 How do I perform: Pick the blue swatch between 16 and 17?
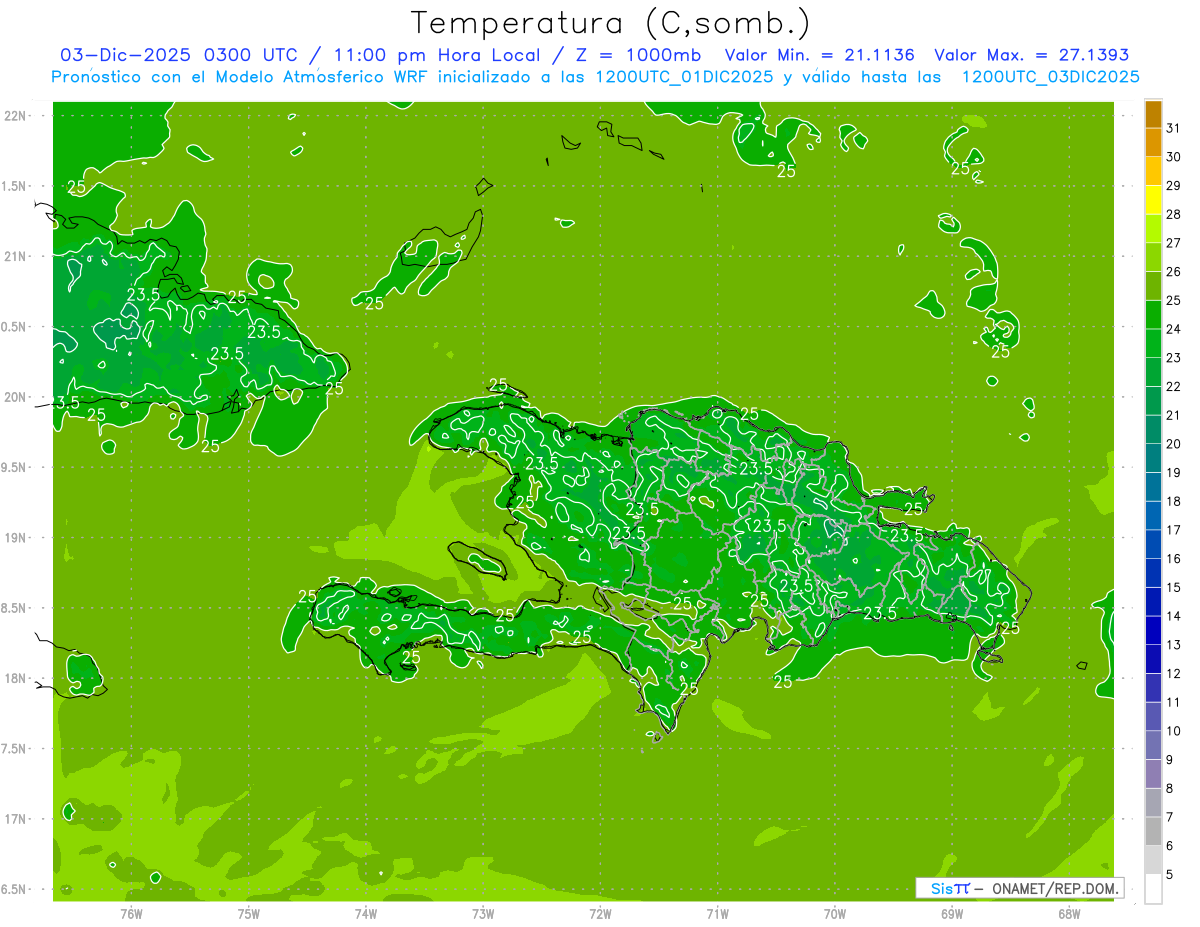[x=1153, y=544]
